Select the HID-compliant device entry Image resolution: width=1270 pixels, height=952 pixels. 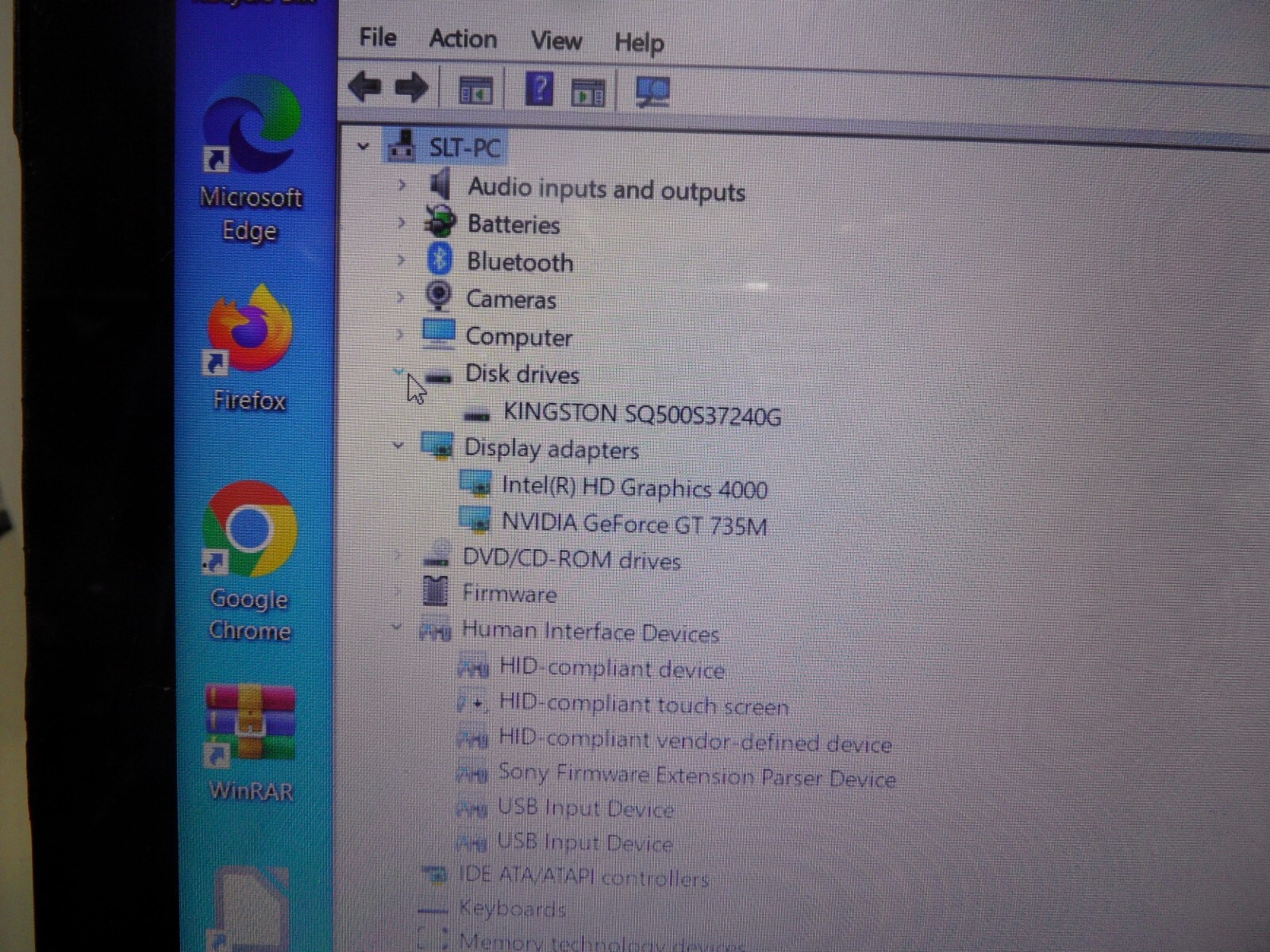[611, 668]
